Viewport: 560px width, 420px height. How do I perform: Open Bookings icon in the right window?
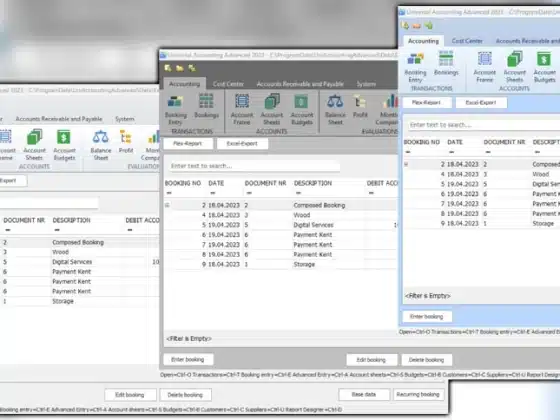point(446,64)
